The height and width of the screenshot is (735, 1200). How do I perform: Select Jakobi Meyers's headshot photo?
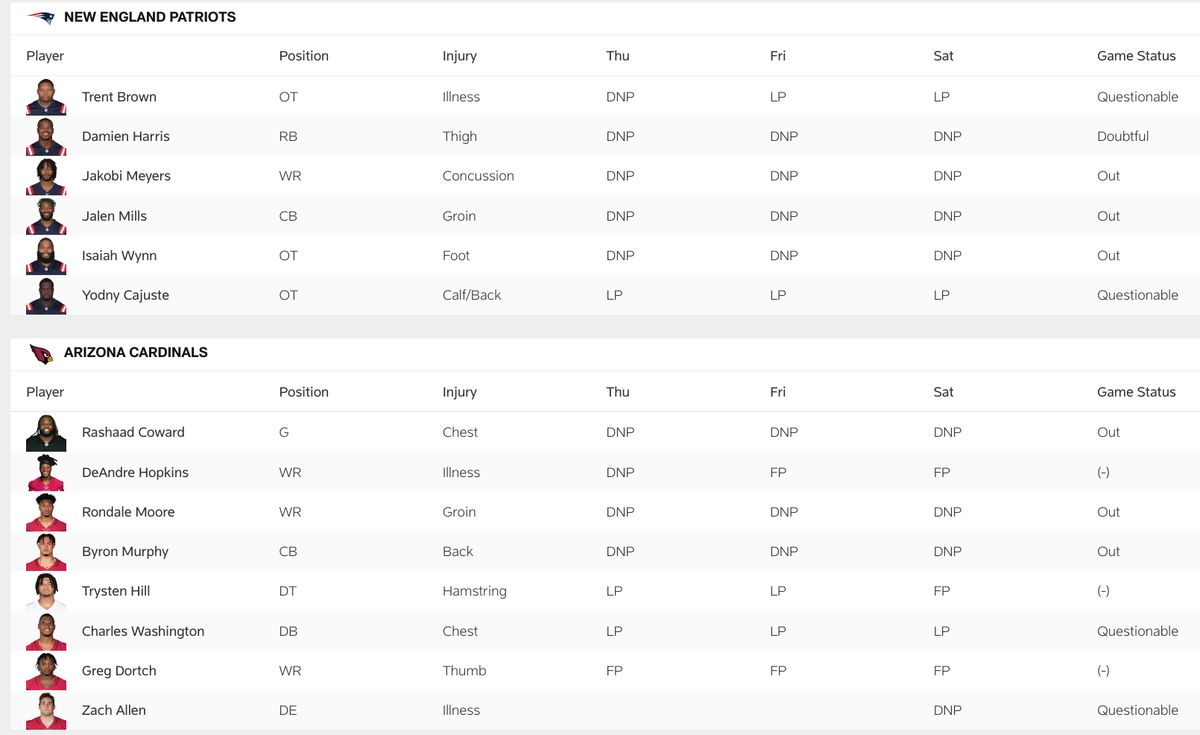pos(46,176)
